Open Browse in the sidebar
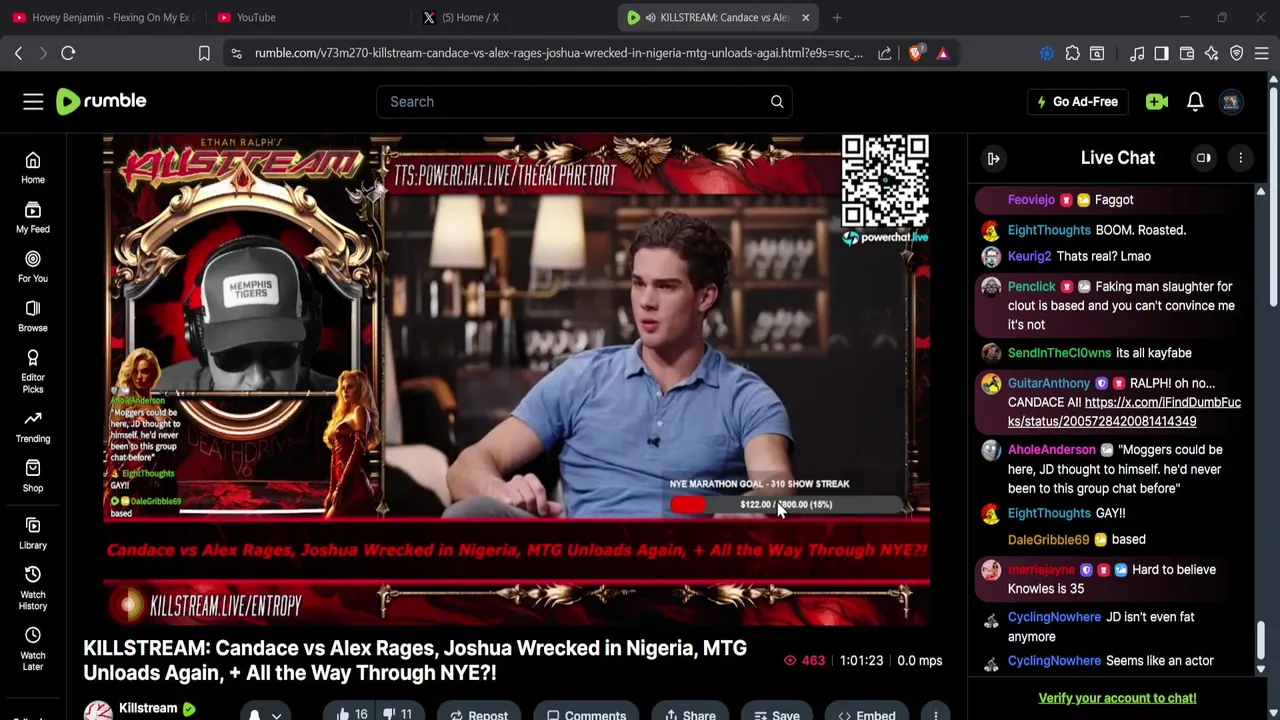The width and height of the screenshot is (1280, 720). (x=33, y=316)
